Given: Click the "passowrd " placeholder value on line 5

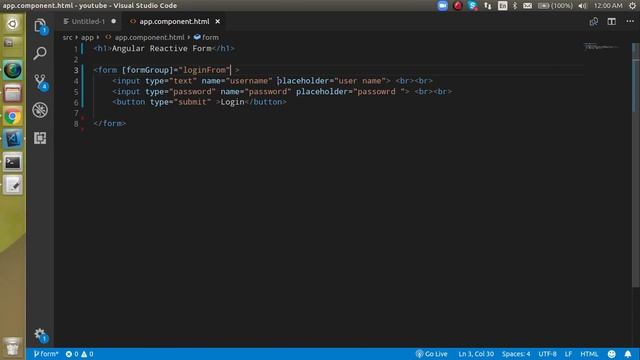Looking at the screenshot, I should 379,91.
